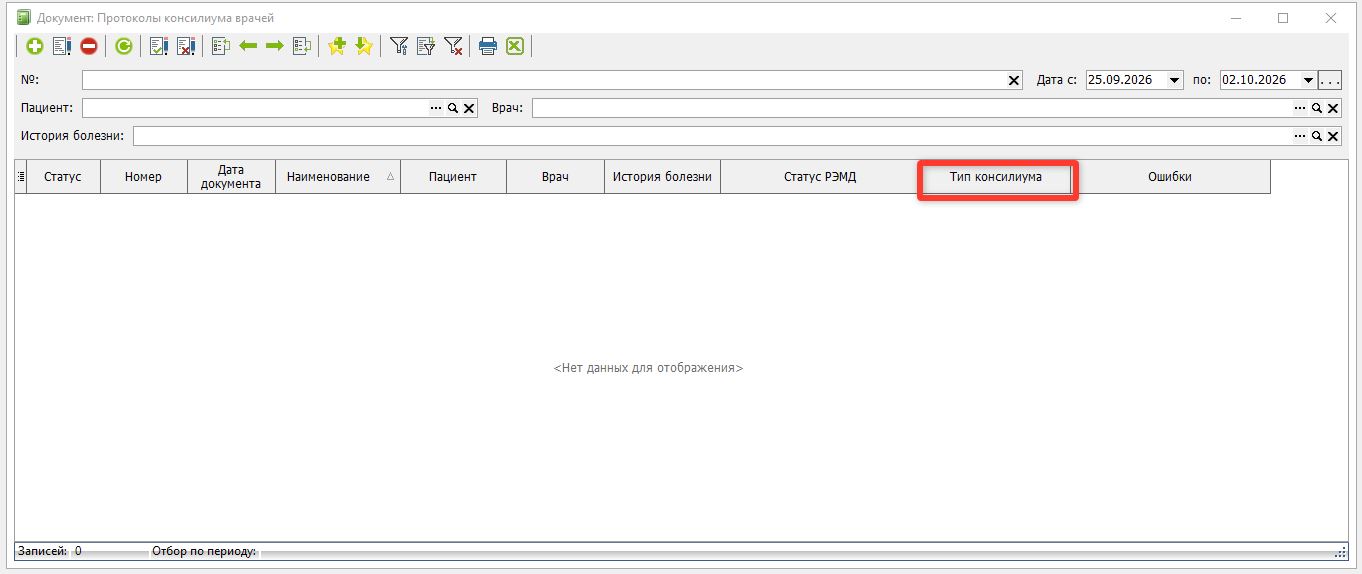
Task: Click into the № input field
Action: [544, 80]
